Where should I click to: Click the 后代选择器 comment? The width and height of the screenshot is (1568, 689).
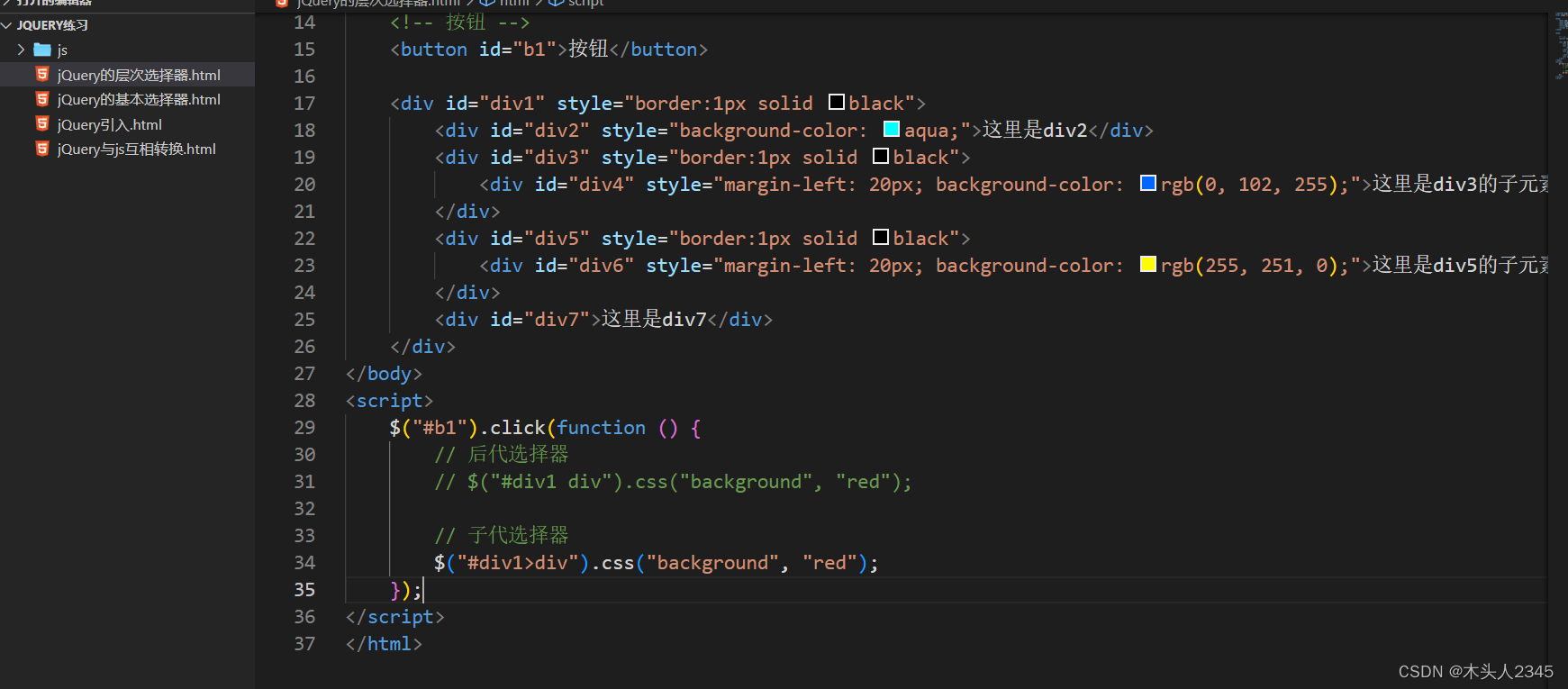502,455
